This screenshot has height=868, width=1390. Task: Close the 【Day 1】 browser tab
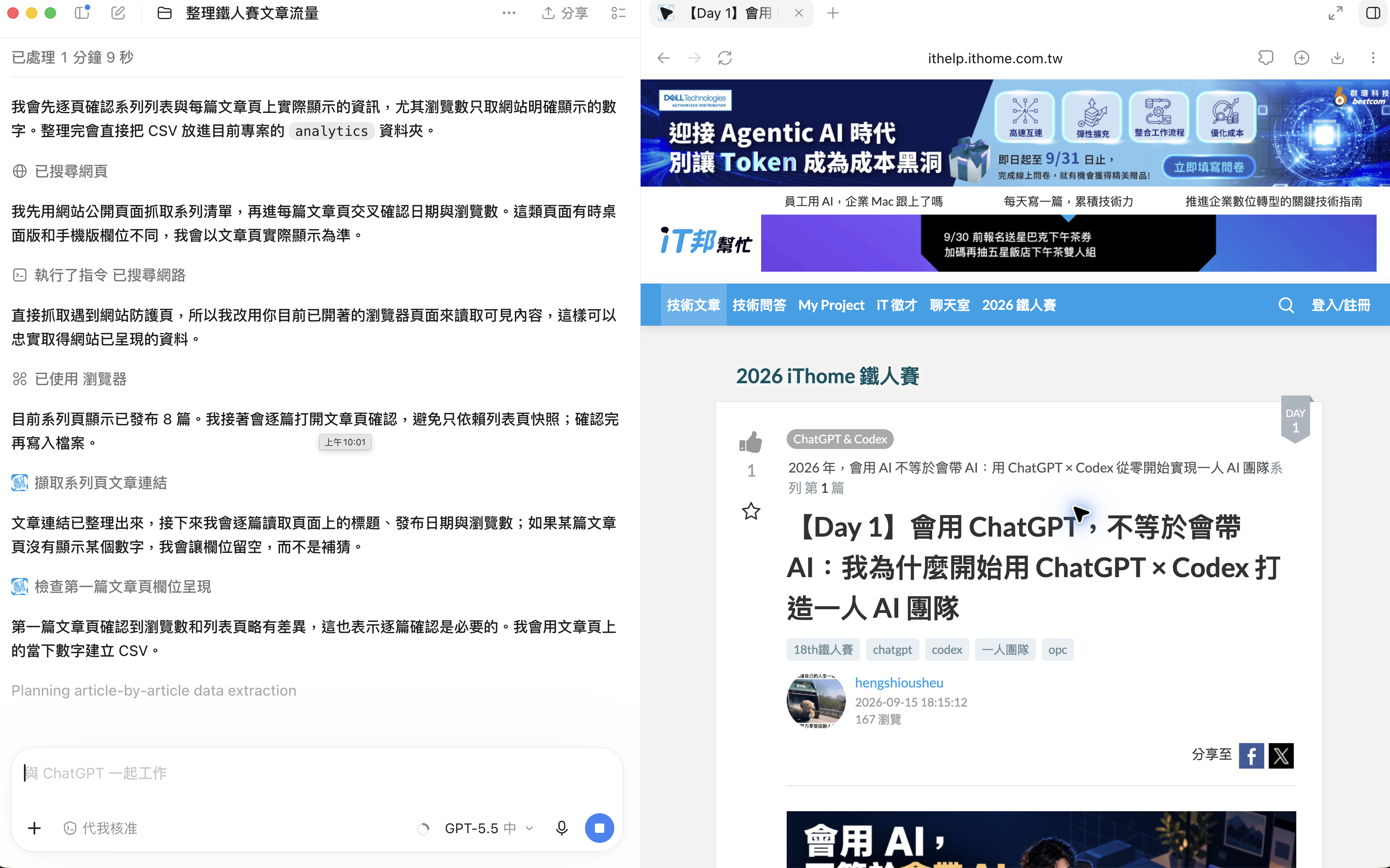[798, 13]
